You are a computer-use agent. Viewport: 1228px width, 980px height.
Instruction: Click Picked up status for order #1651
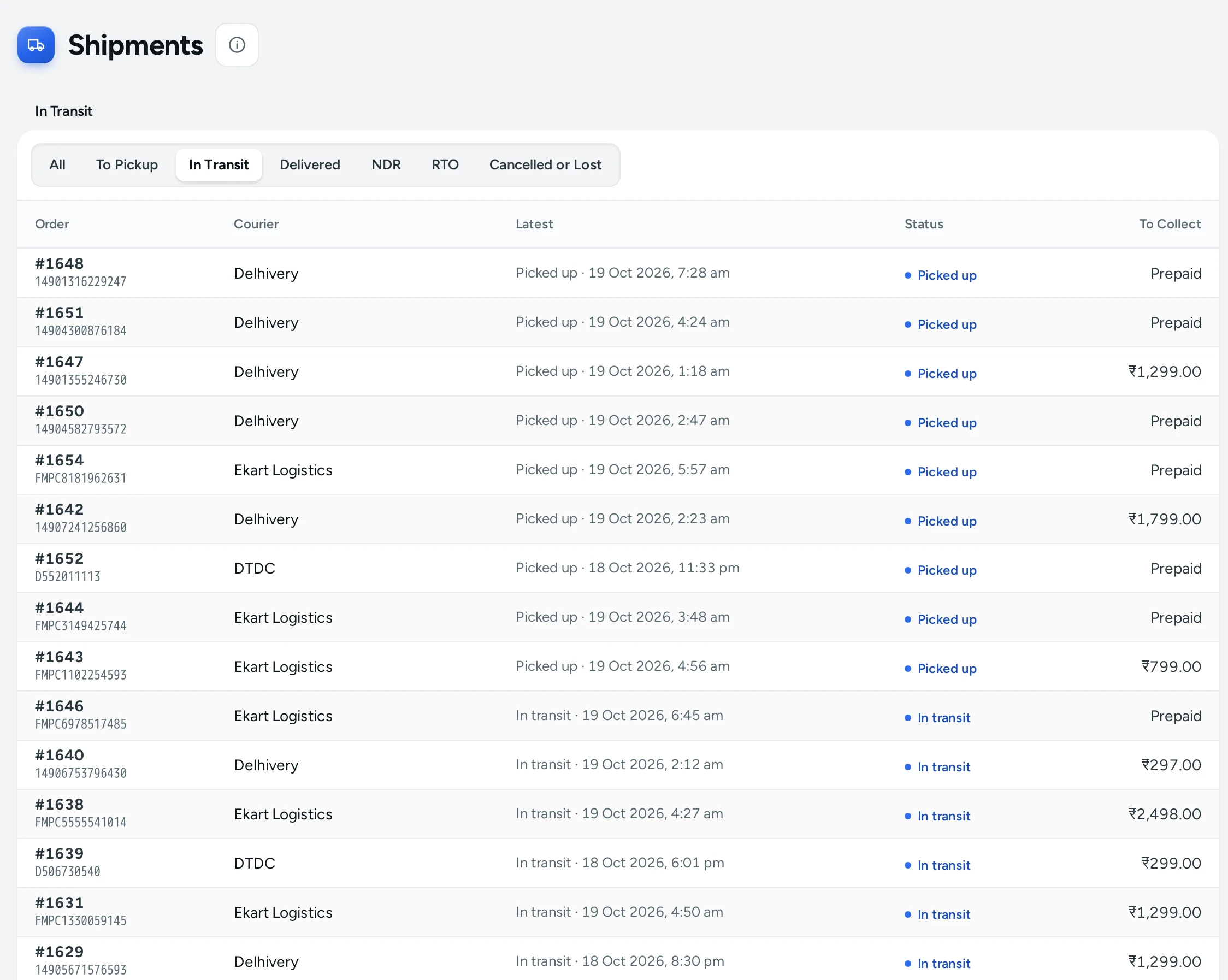click(940, 324)
